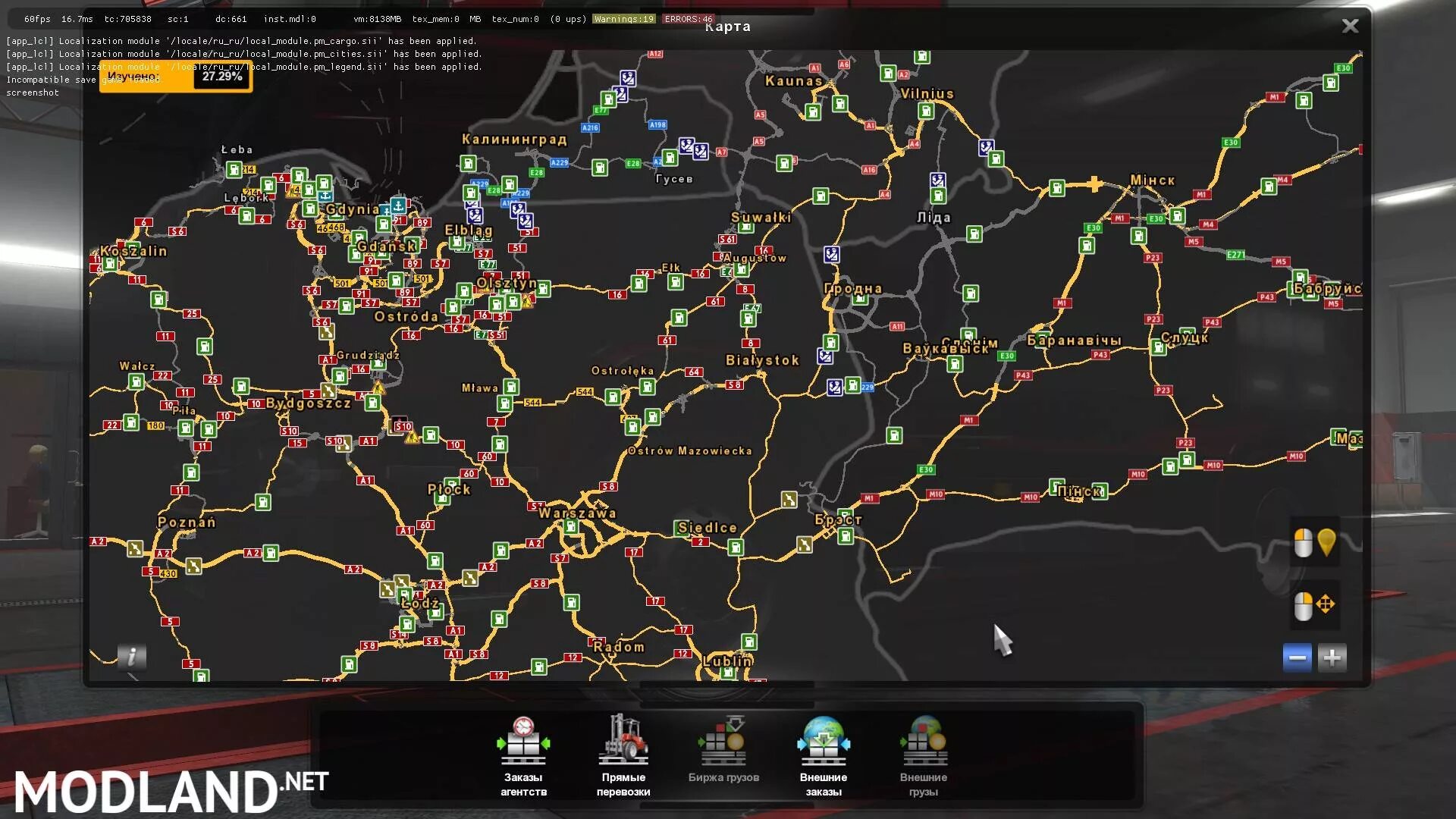
Task: Zoom out the map with minus button
Action: coord(1297,657)
